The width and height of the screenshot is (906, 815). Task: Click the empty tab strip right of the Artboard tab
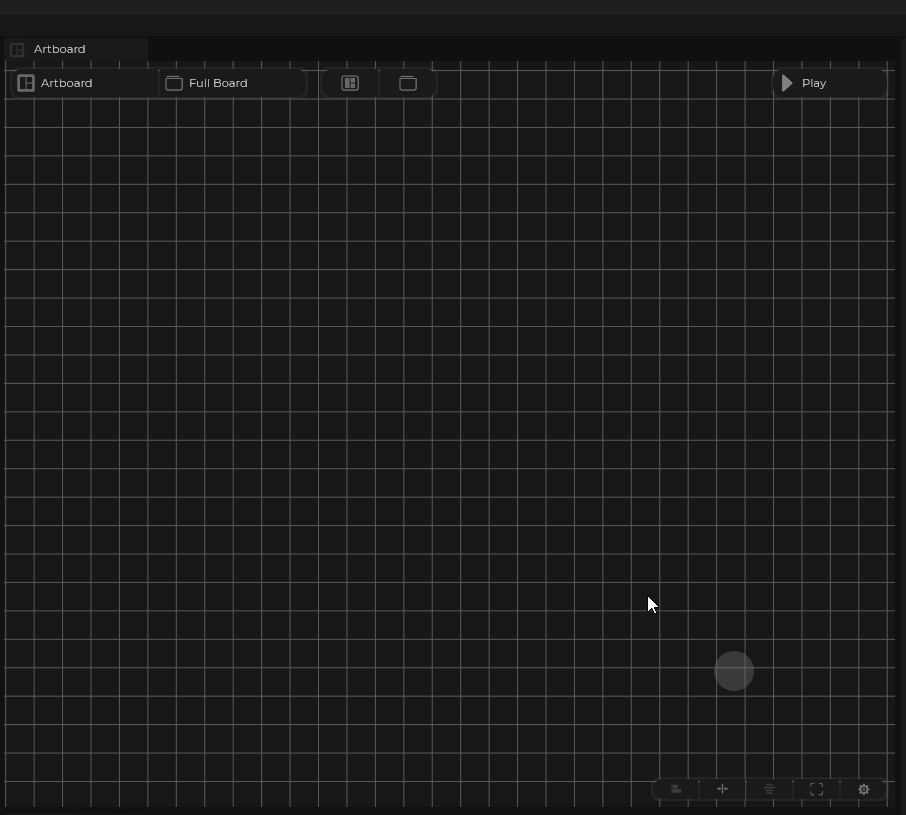coord(500,49)
